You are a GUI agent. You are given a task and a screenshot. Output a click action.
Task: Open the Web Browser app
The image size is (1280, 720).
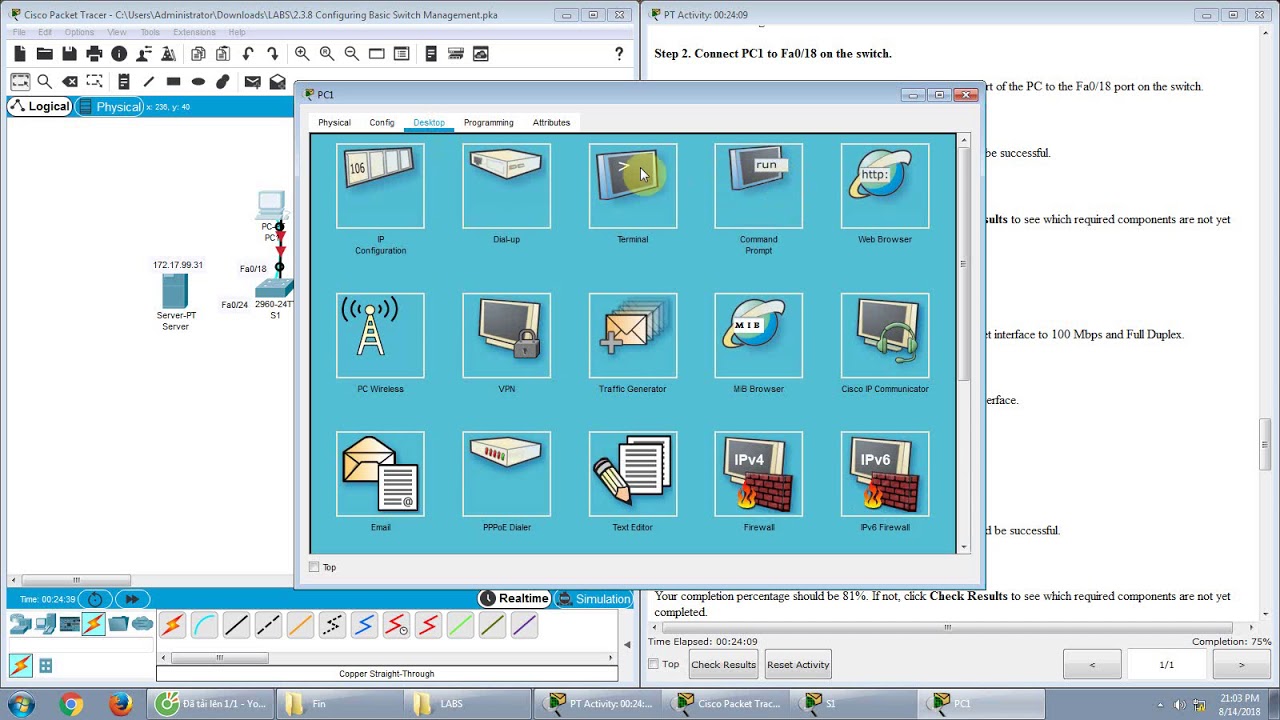point(884,187)
